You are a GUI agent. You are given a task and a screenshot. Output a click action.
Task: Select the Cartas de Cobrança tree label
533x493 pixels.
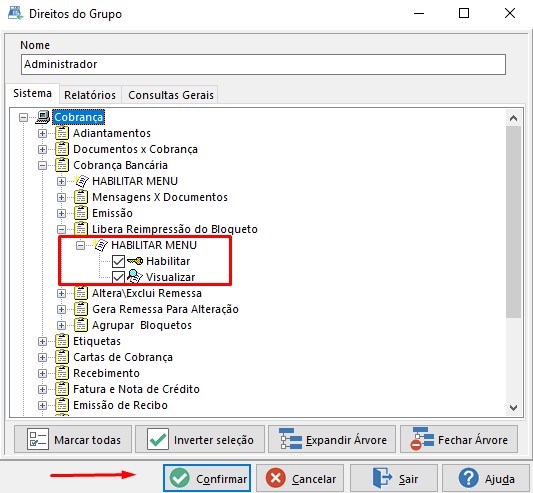click(x=123, y=357)
